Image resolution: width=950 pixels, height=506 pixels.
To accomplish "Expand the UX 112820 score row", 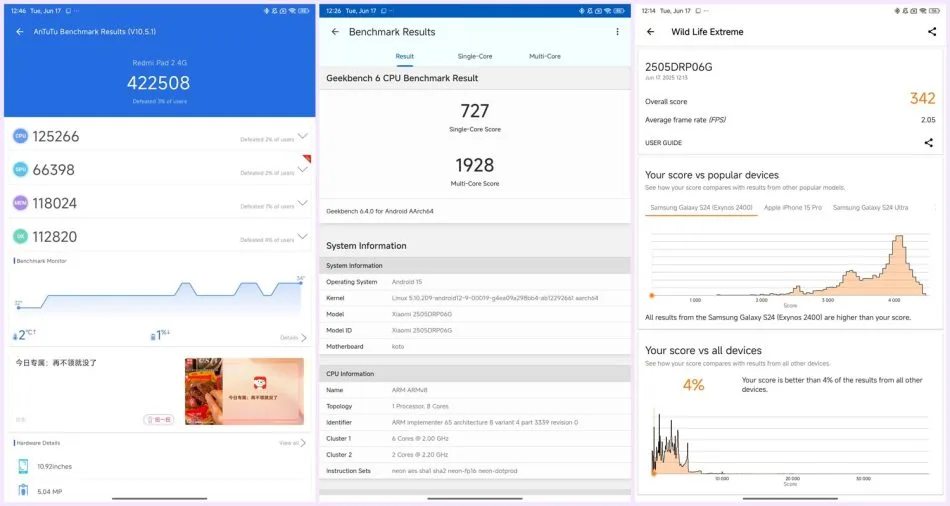I will tap(302, 236).
